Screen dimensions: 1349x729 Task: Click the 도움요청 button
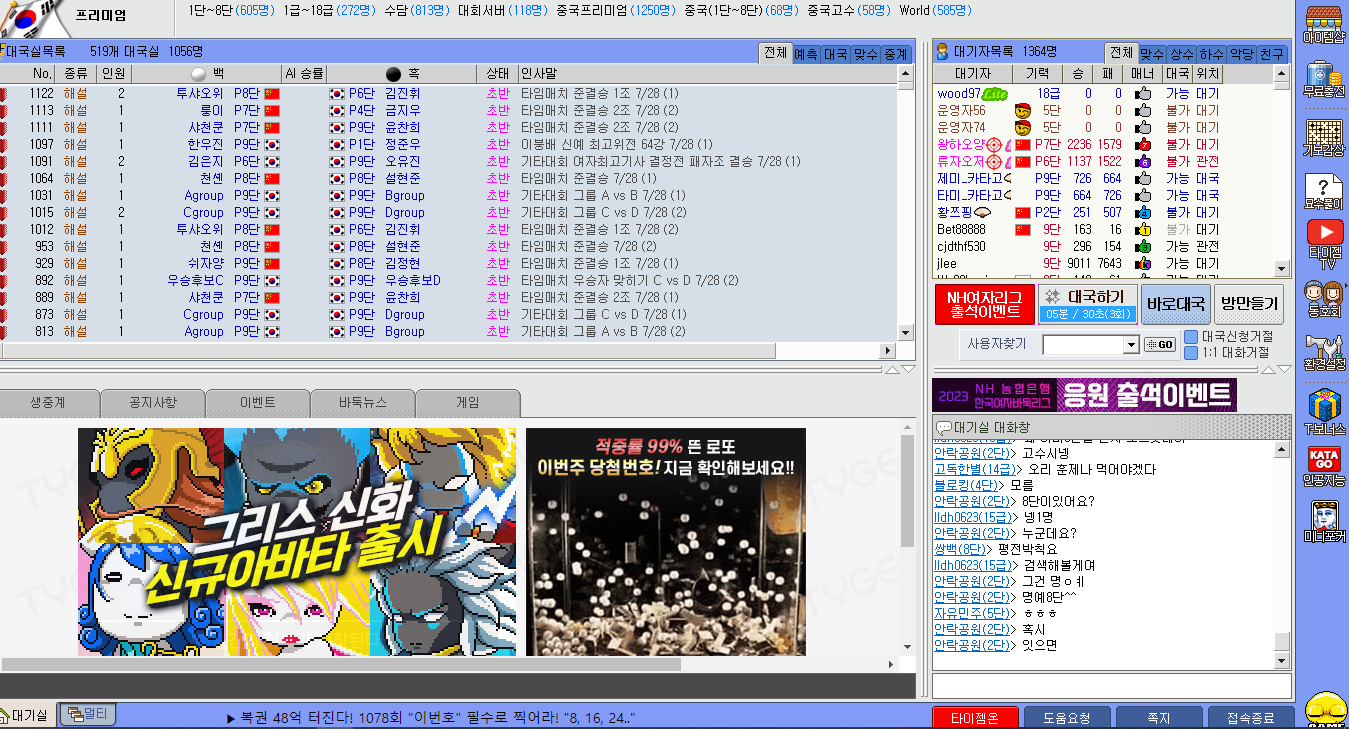[1067, 718]
